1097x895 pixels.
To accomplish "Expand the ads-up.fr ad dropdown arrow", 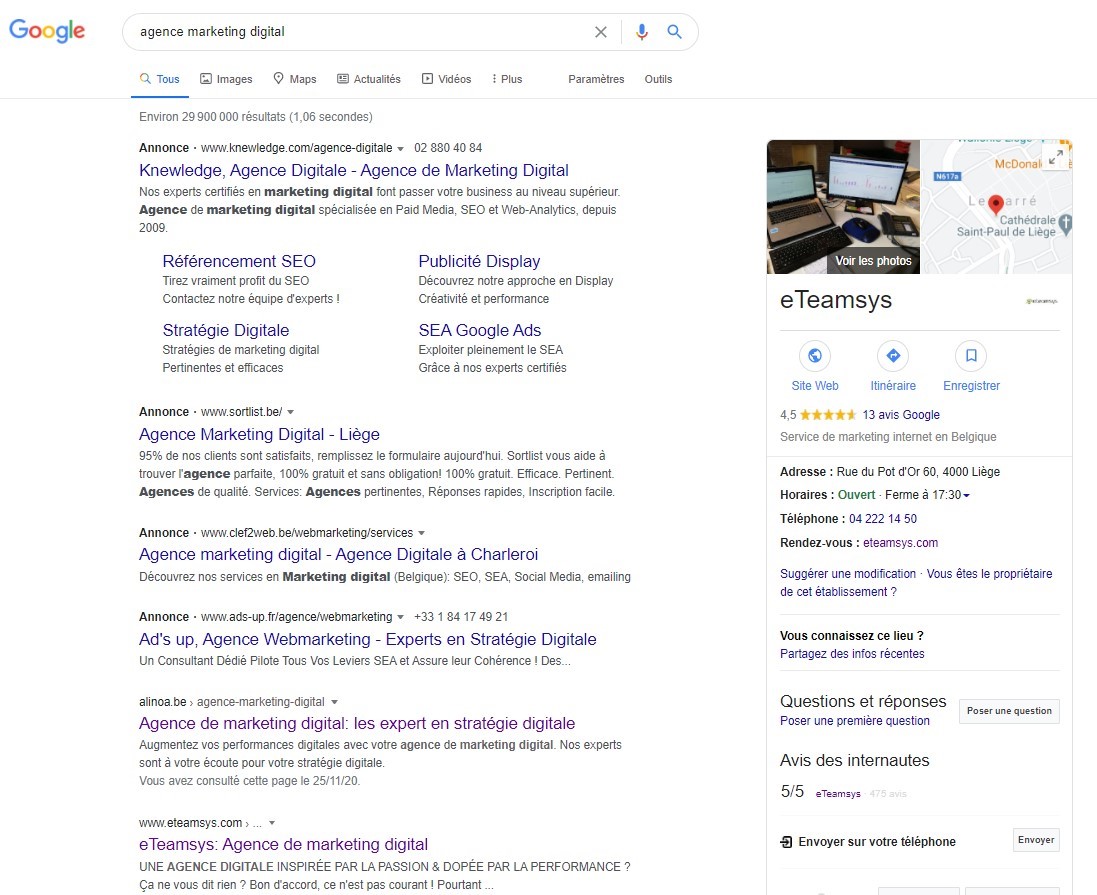I will (x=400, y=617).
